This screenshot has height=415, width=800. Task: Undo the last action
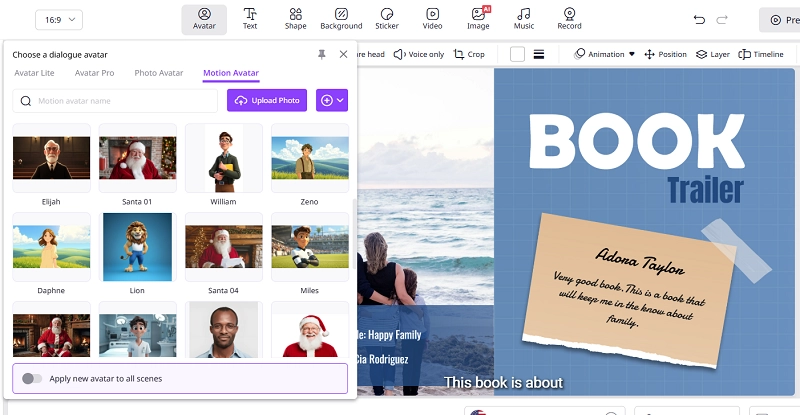tap(699, 20)
